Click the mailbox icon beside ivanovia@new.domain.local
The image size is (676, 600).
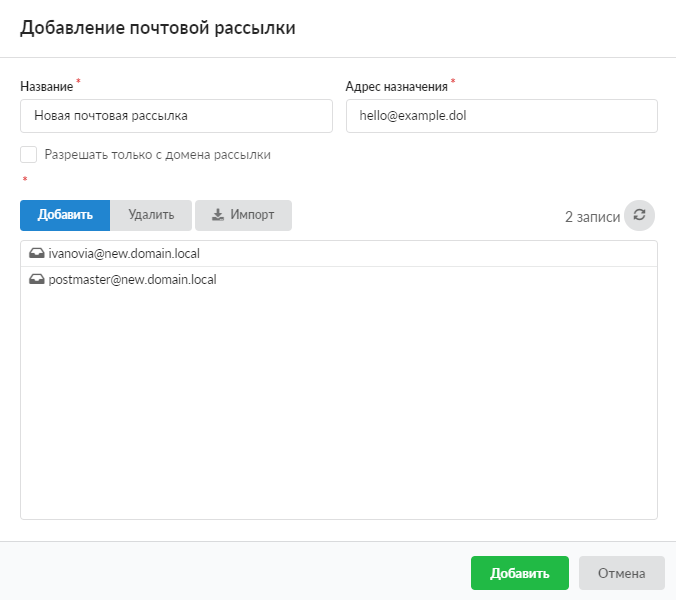pyautogui.click(x=37, y=253)
